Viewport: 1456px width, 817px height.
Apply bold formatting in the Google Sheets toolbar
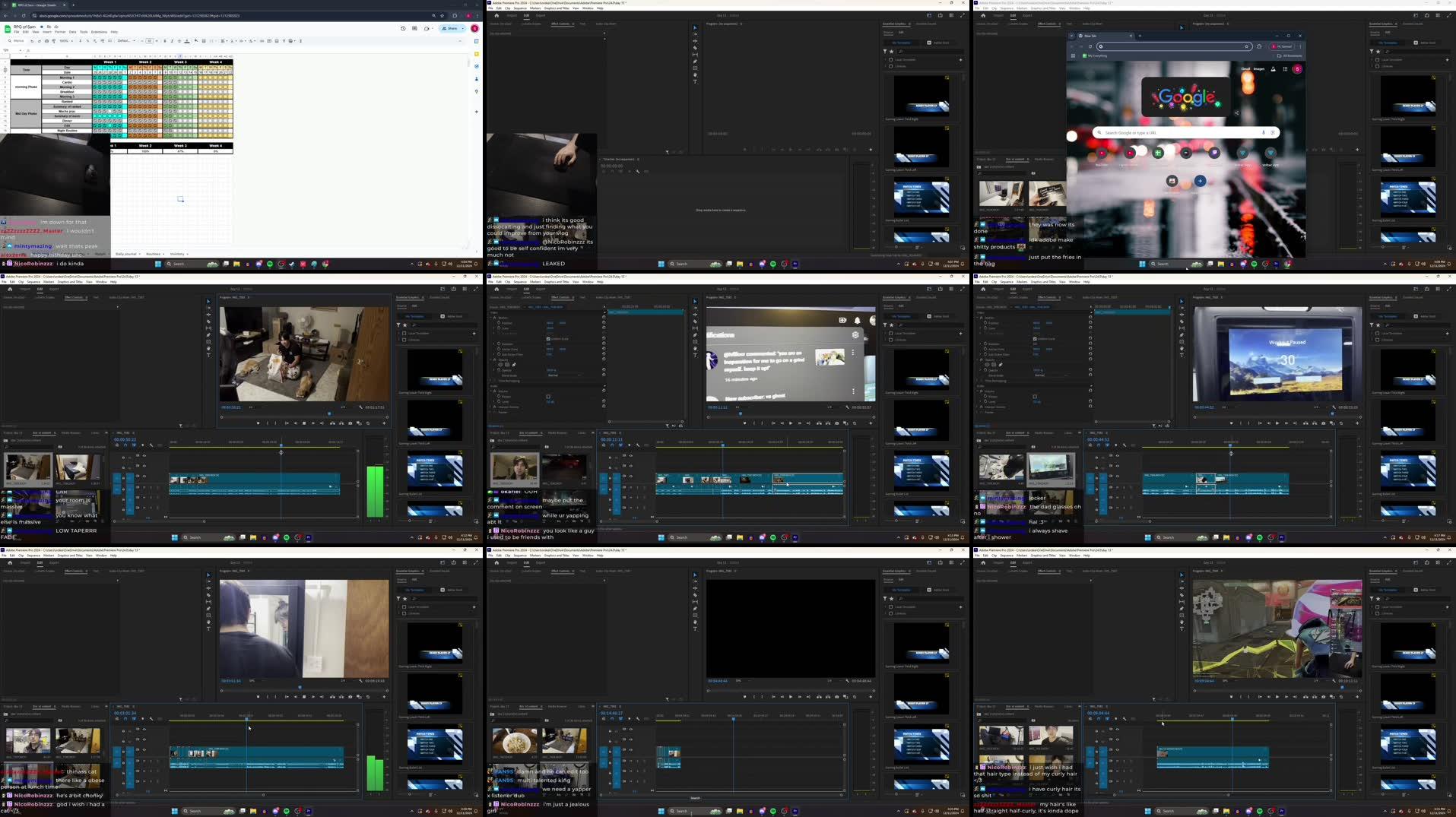point(165,41)
